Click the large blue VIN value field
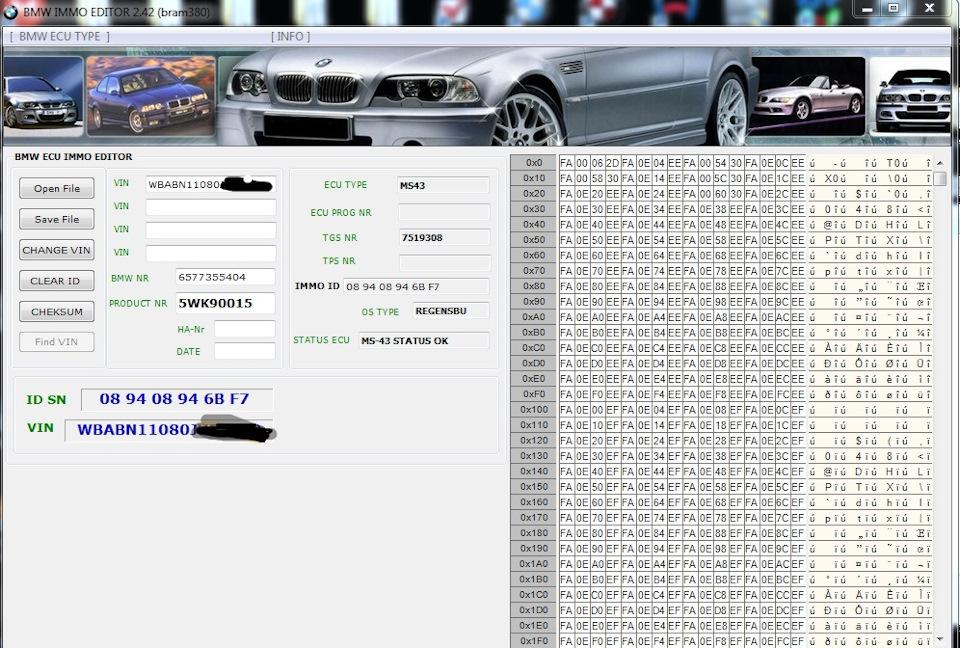This screenshot has height=648, width=960. pyautogui.click(x=168, y=430)
